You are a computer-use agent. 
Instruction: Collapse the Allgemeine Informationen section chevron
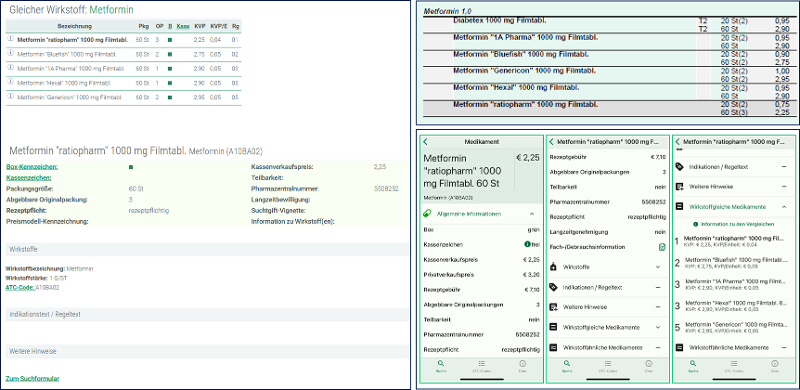click(532, 214)
